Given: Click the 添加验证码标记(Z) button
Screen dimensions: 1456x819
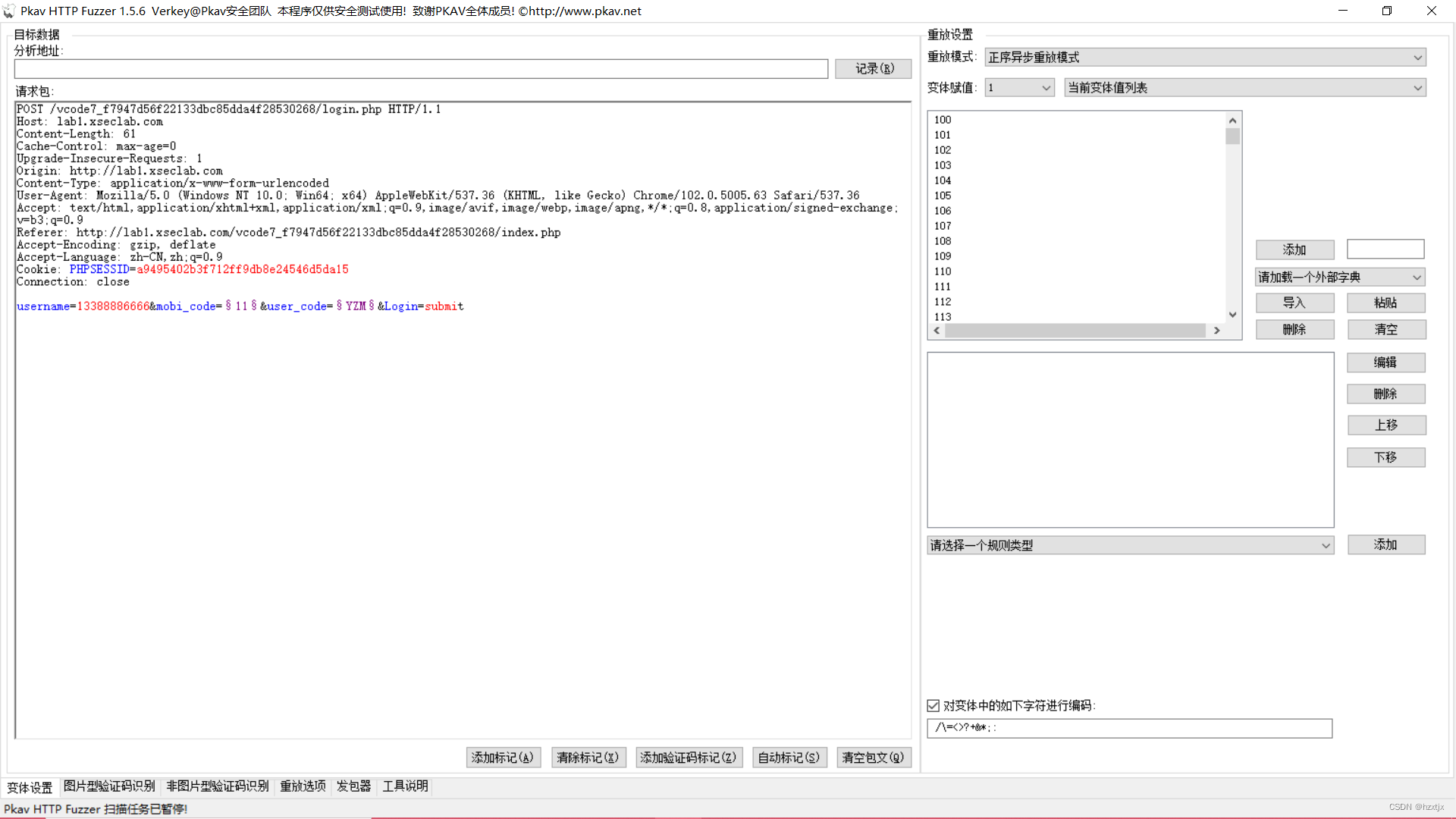Looking at the screenshot, I should (x=689, y=758).
